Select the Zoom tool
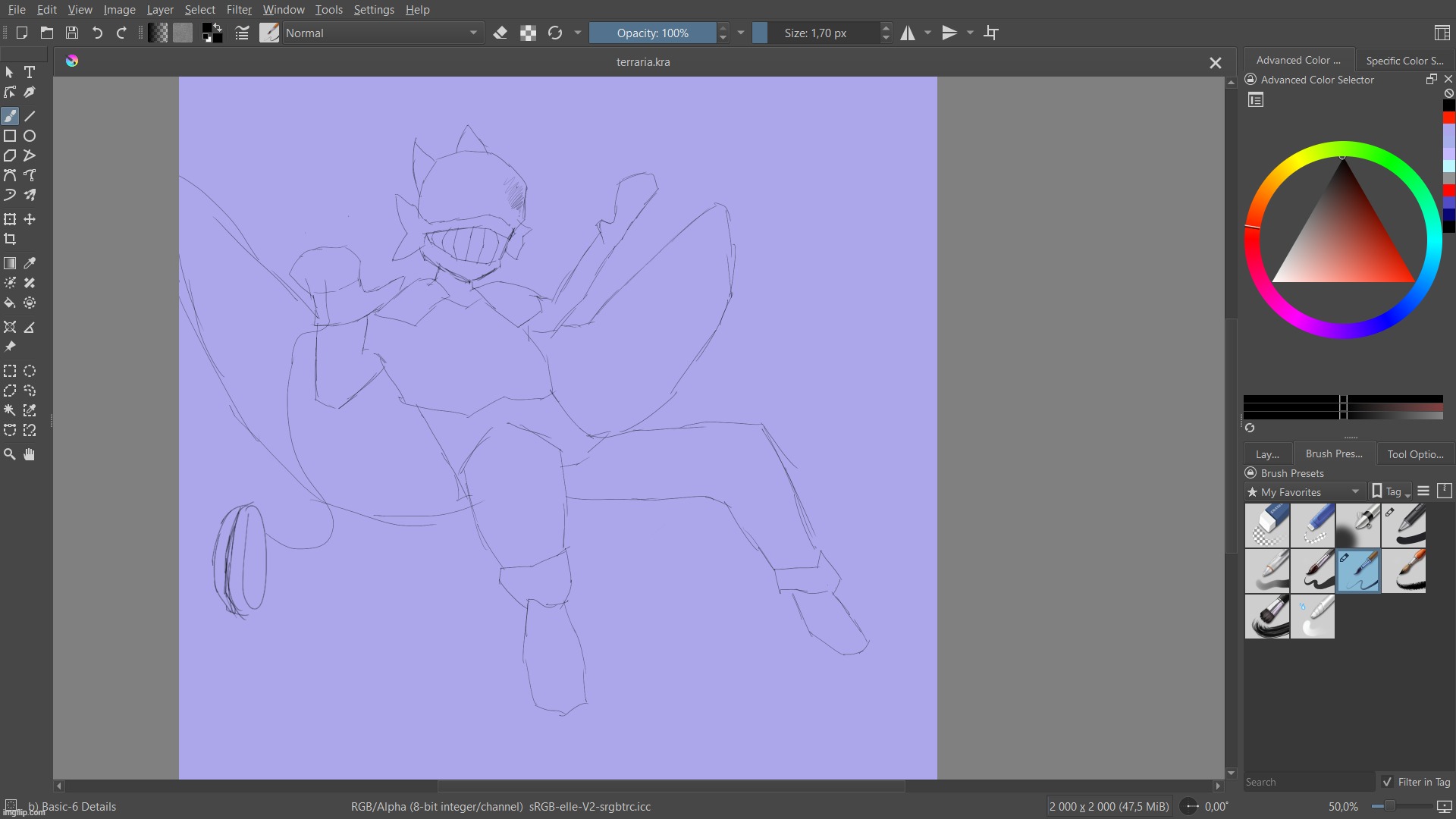 click(10, 454)
